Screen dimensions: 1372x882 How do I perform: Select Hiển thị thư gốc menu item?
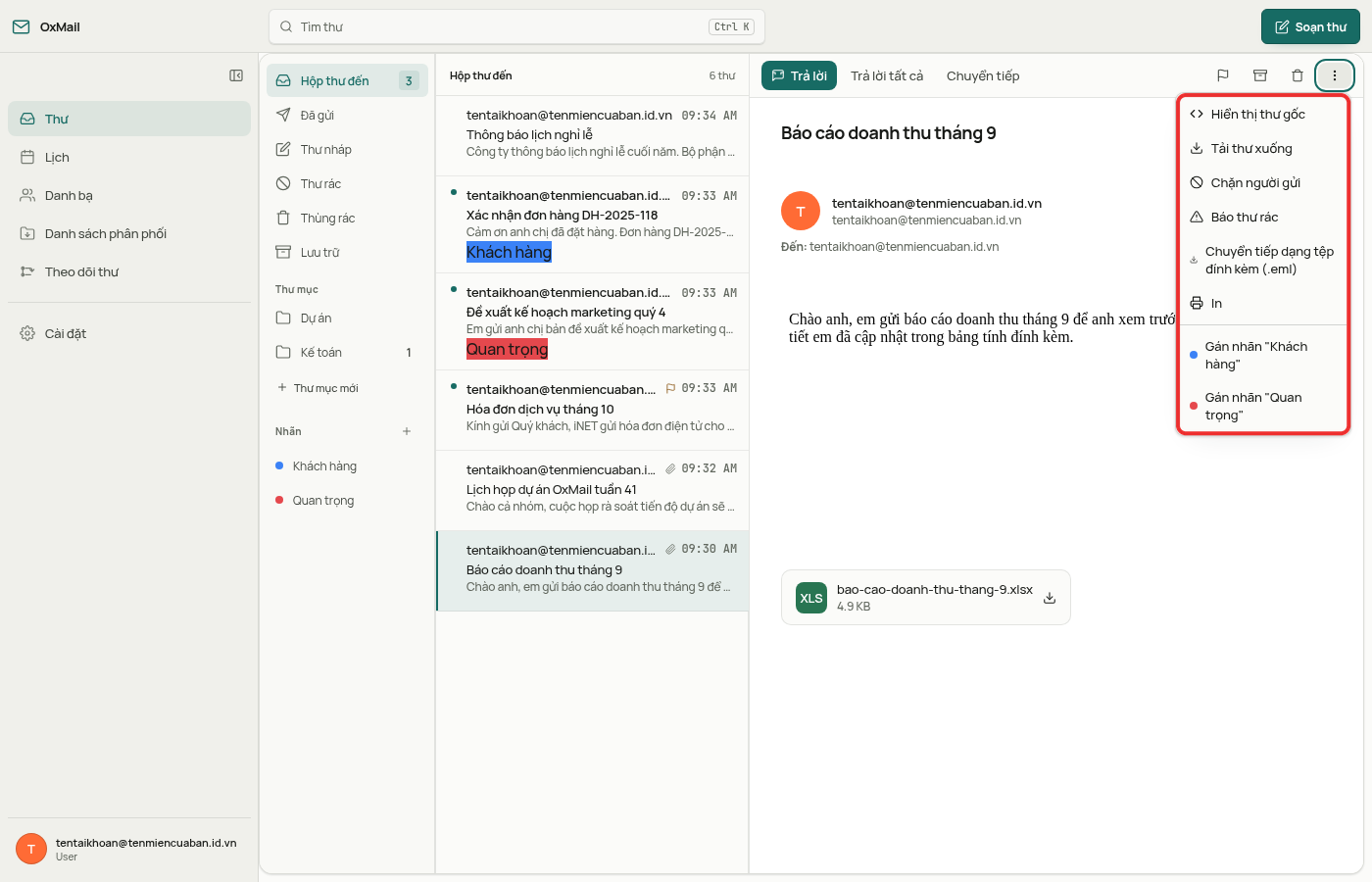pyautogui.click(x=1263, y=114)
